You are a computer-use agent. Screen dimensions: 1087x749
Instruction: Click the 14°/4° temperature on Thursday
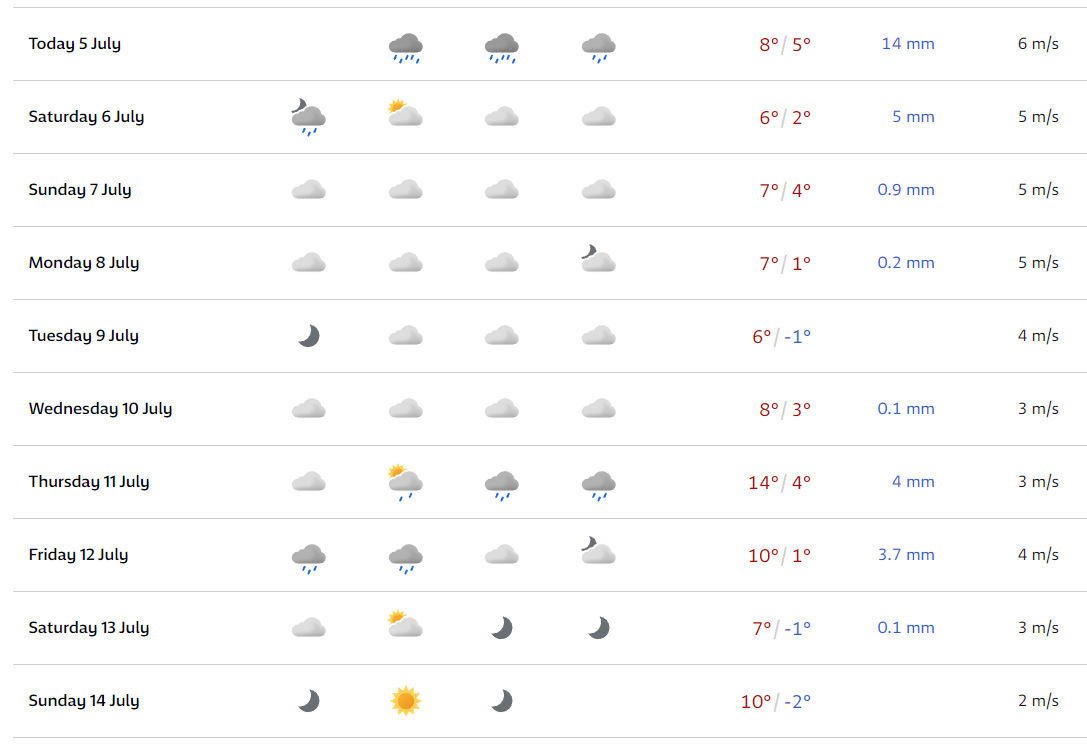pos(779,482)
